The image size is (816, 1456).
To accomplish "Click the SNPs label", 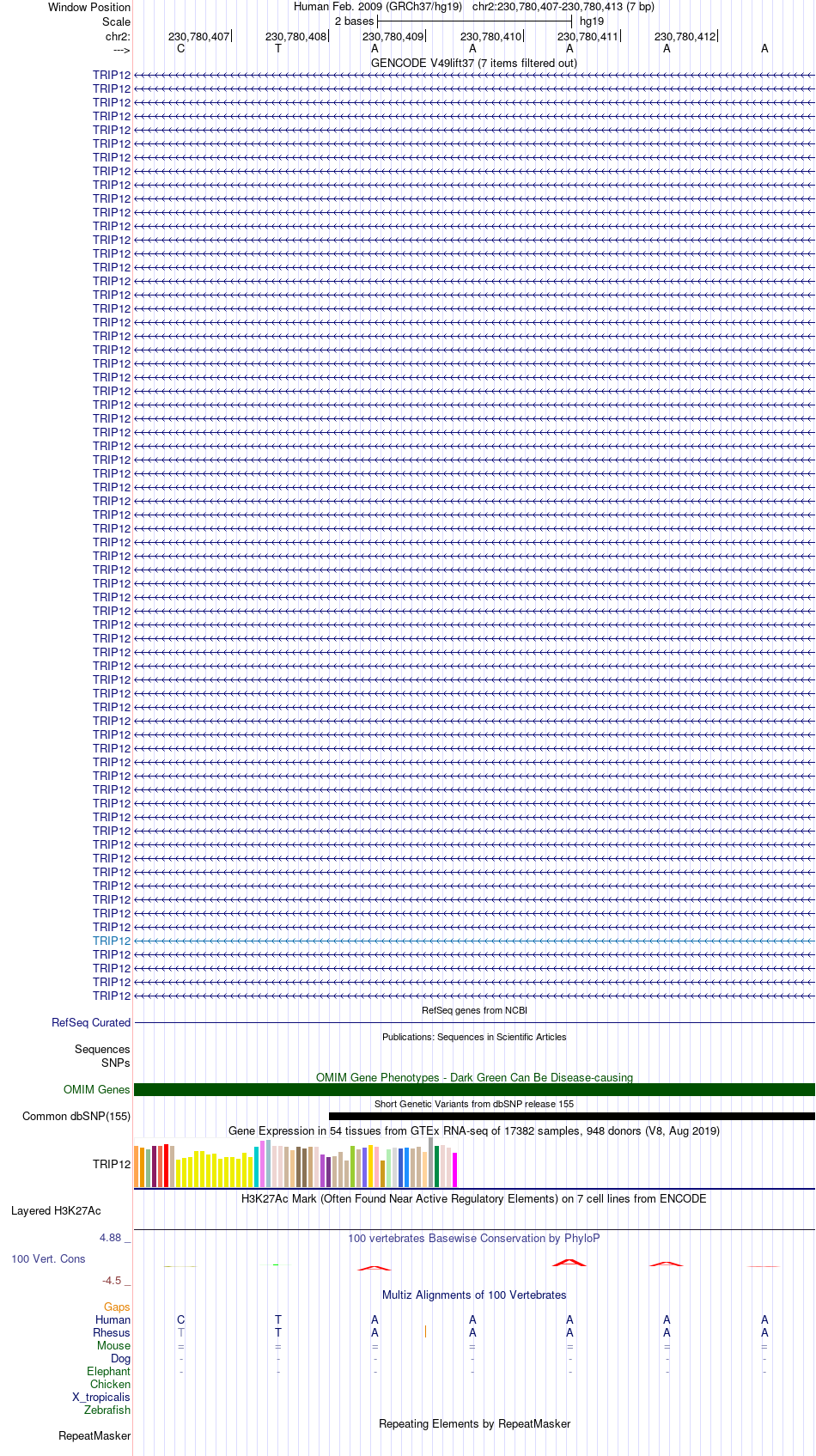I will (115, 1063).
